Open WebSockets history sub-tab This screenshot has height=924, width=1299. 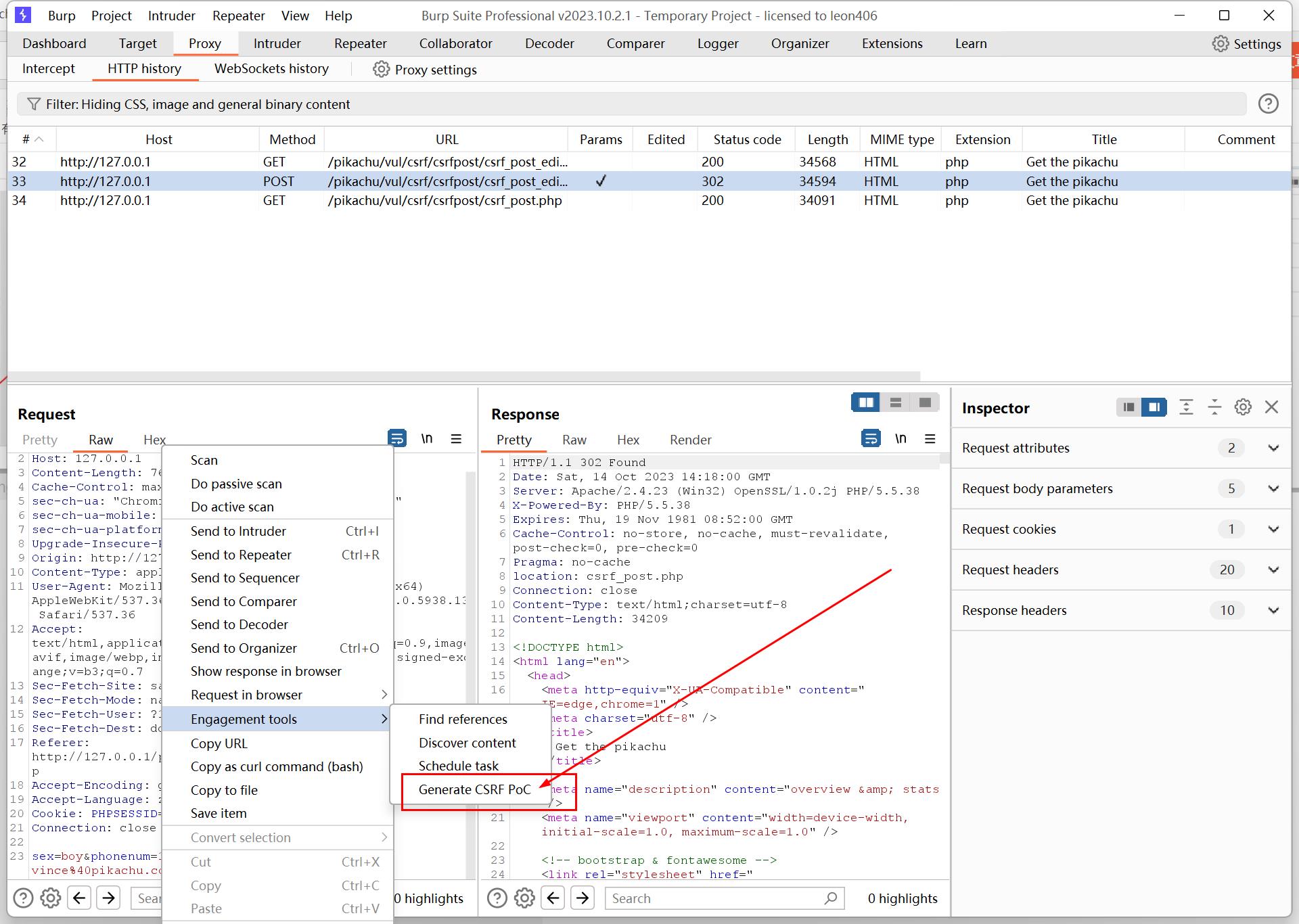click(271, 68)
